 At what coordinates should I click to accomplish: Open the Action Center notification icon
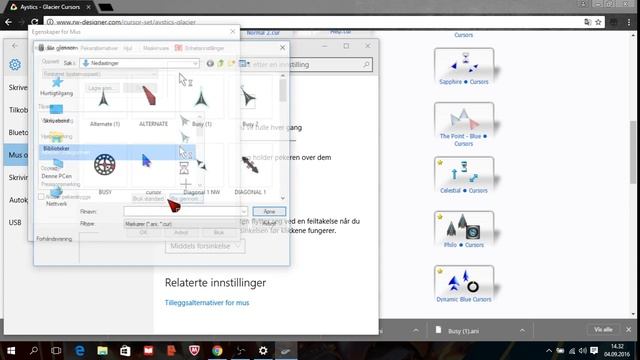point(594,351)
